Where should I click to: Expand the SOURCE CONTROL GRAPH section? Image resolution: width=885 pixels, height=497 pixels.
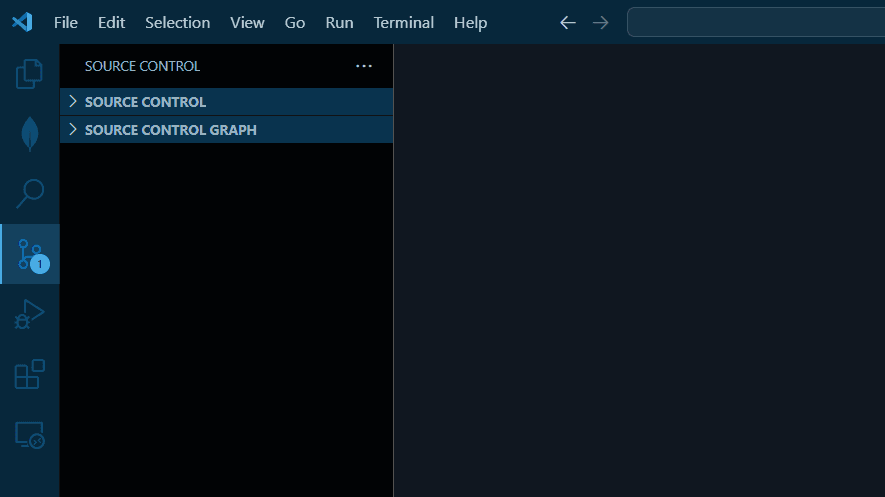(x=226, y=130)
